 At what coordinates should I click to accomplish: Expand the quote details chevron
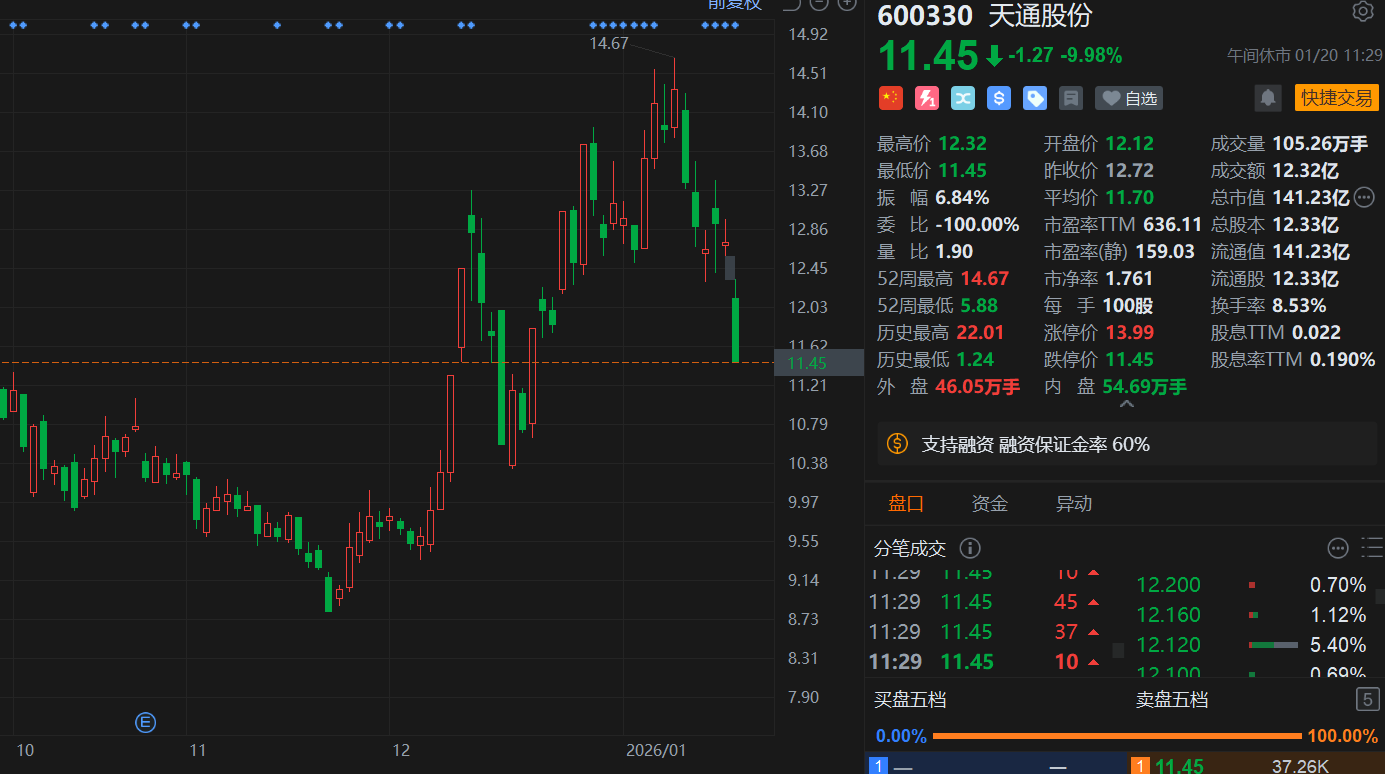click(x=1126, y=405)
